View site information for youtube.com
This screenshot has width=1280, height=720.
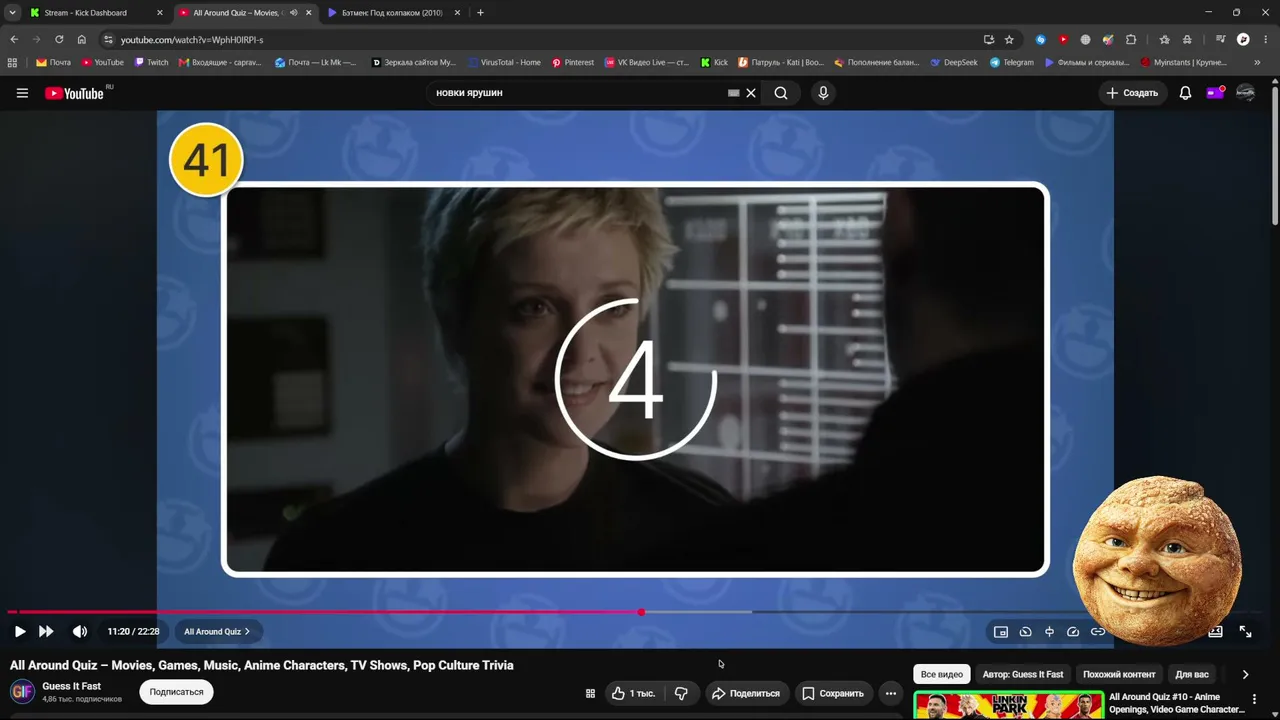click(108, 39)
